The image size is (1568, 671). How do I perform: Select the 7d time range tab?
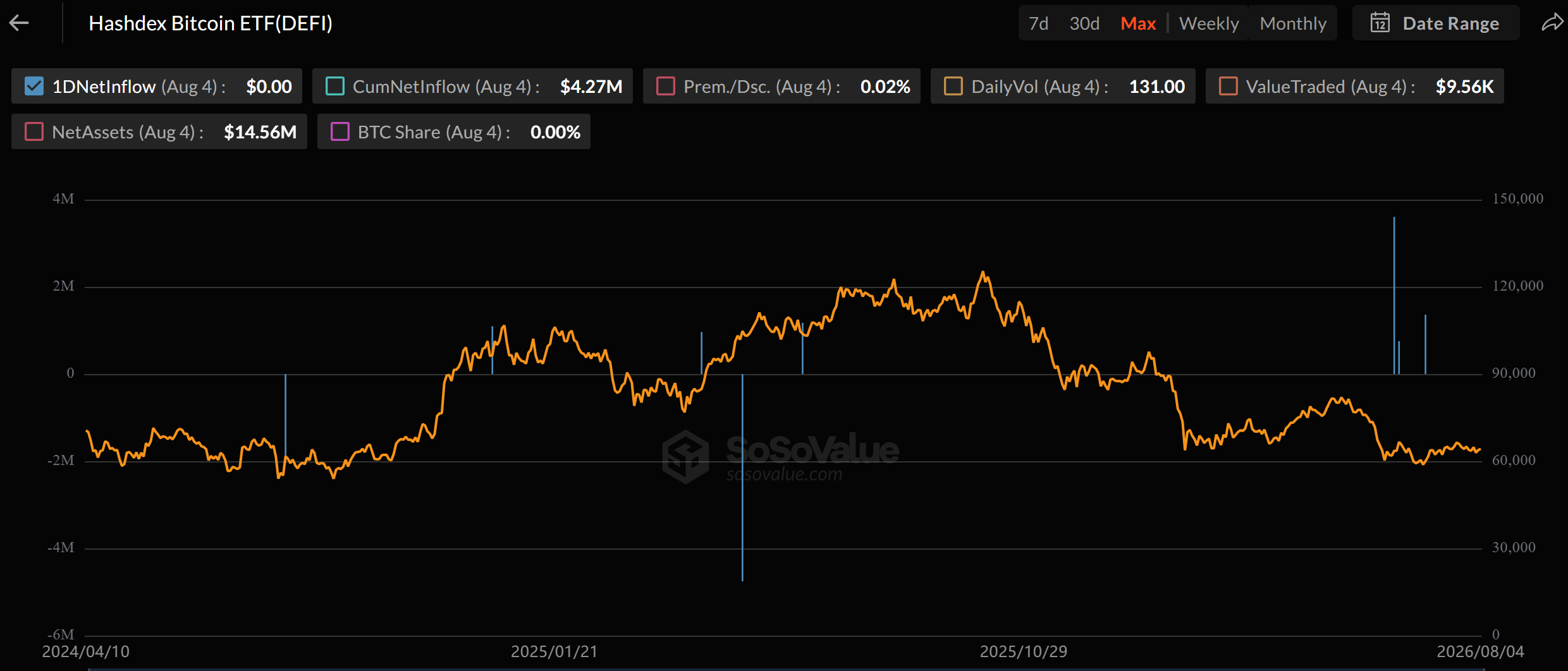point(1038,23)
